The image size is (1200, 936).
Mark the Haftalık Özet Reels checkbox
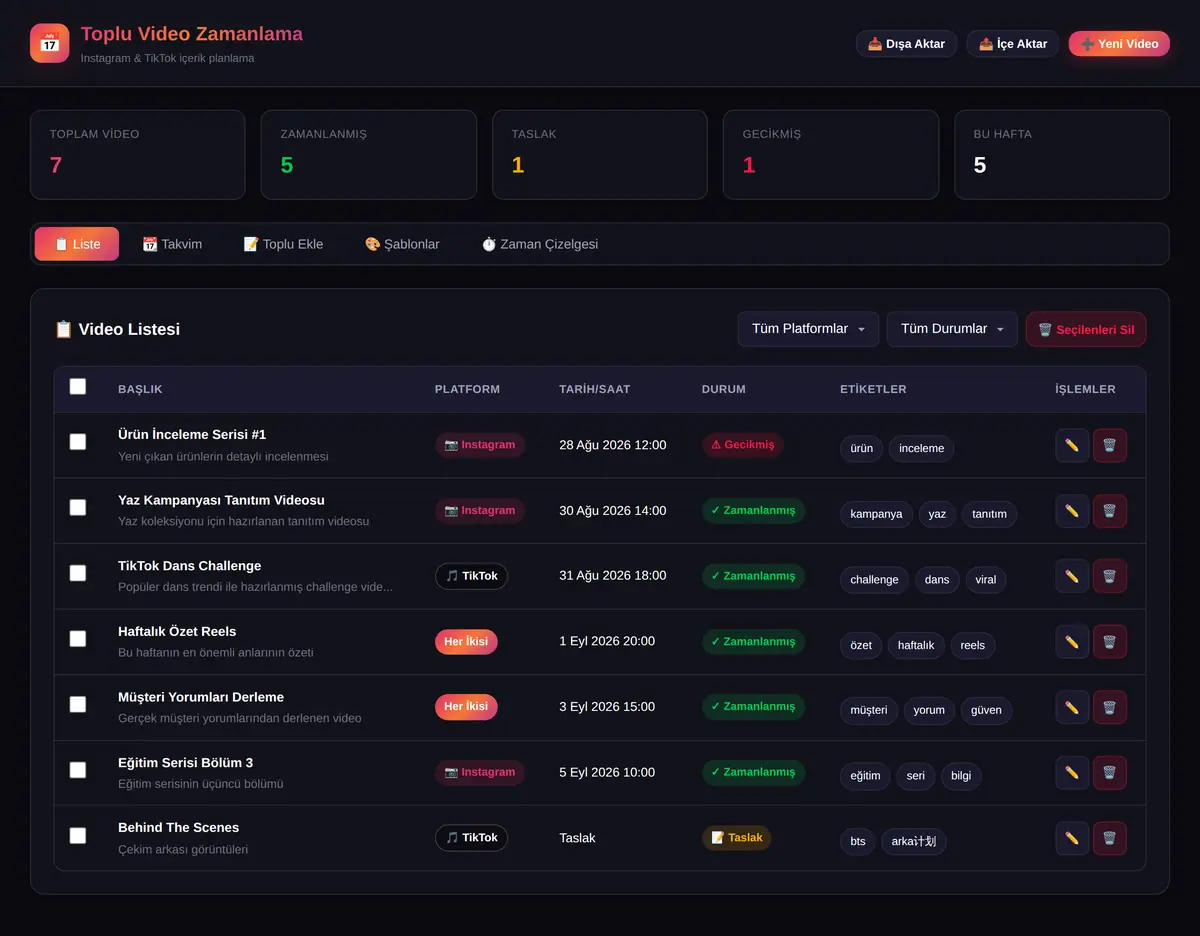point(78,638)
